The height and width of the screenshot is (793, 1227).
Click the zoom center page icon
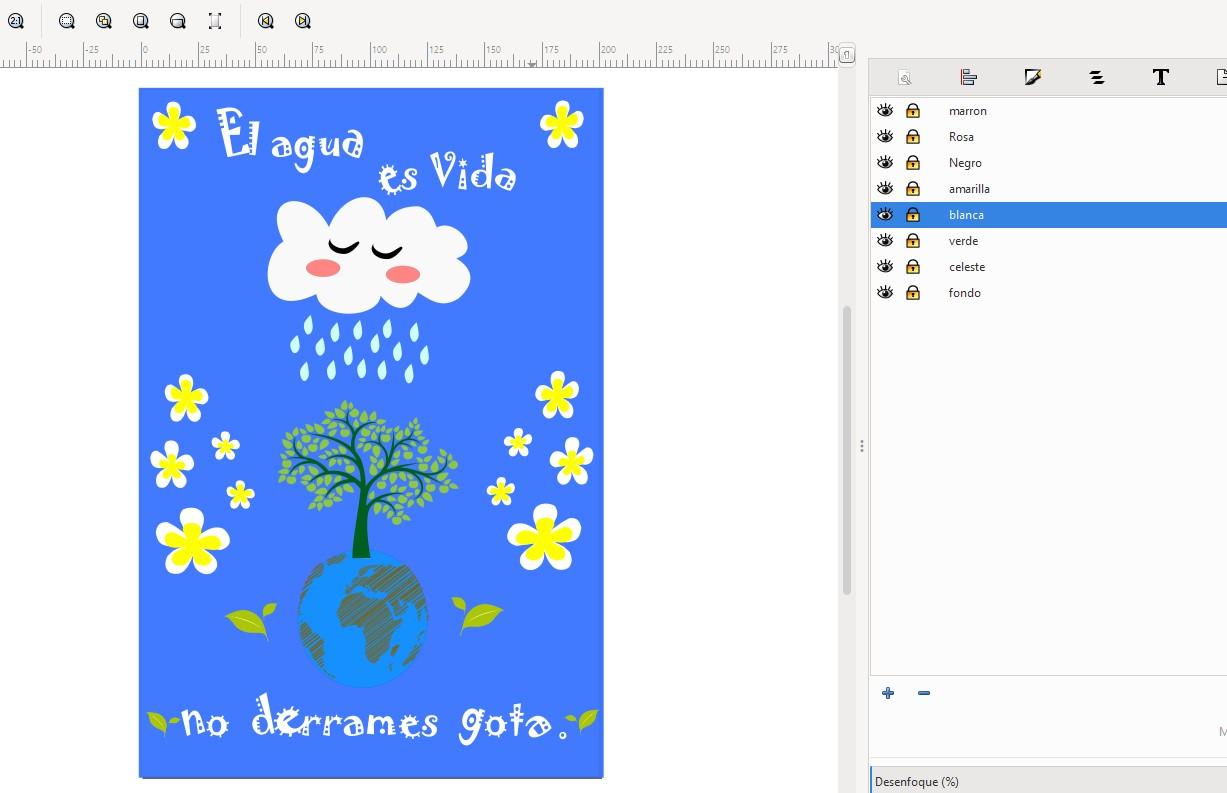coord(215,21)
